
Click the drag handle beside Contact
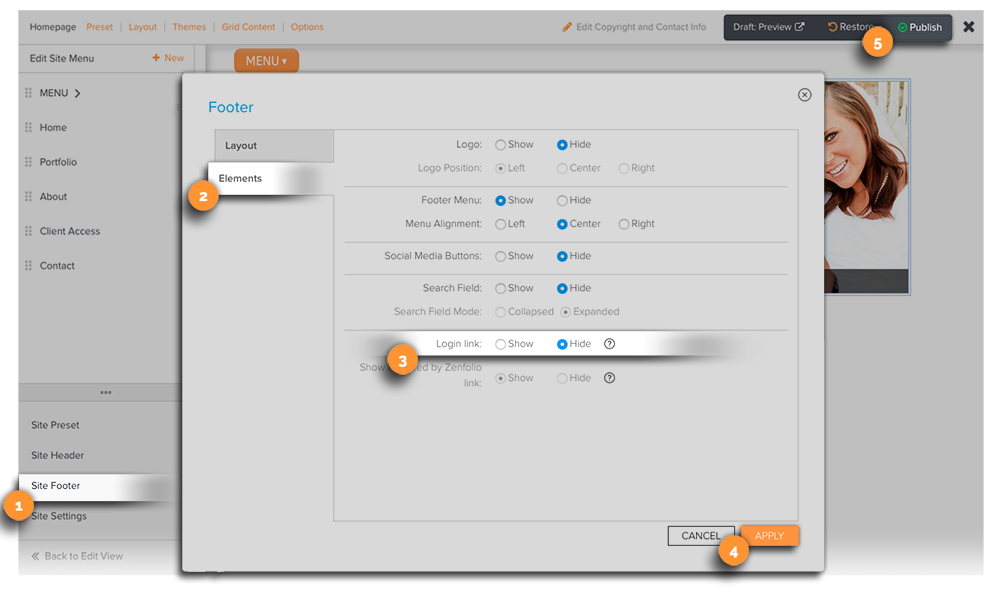click(x=28, y=265)
